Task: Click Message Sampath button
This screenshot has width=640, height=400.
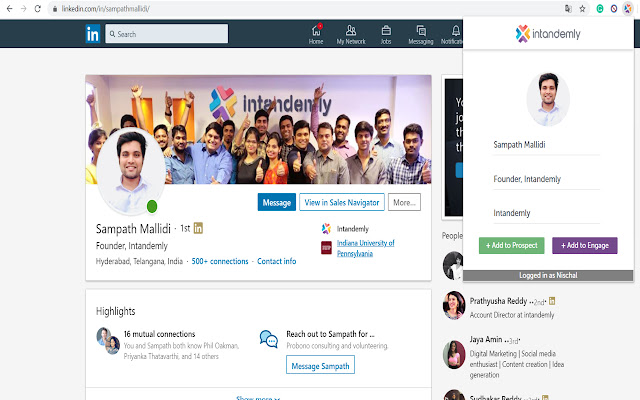Action: coord(320,365)
